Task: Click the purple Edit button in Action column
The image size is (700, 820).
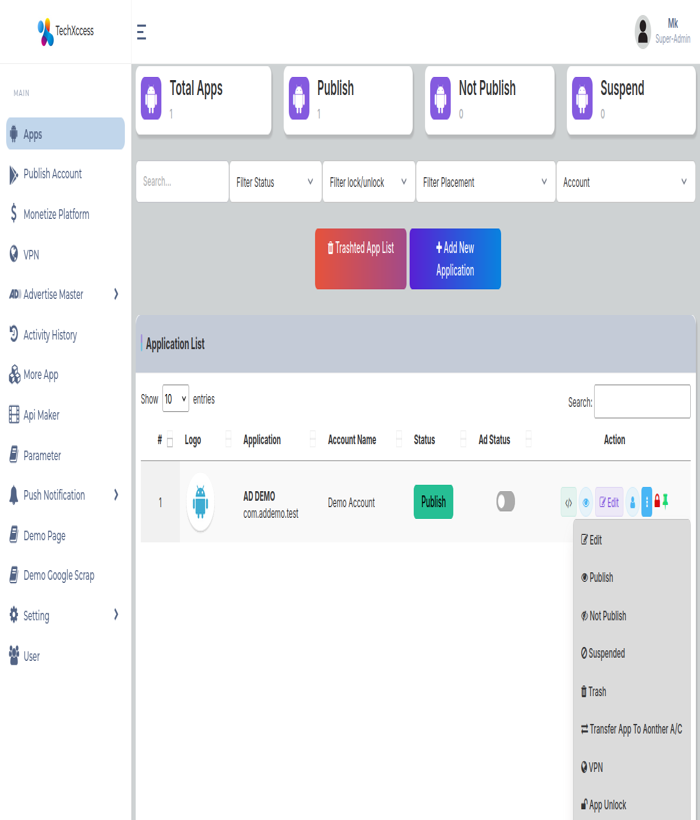Action: 609,502
